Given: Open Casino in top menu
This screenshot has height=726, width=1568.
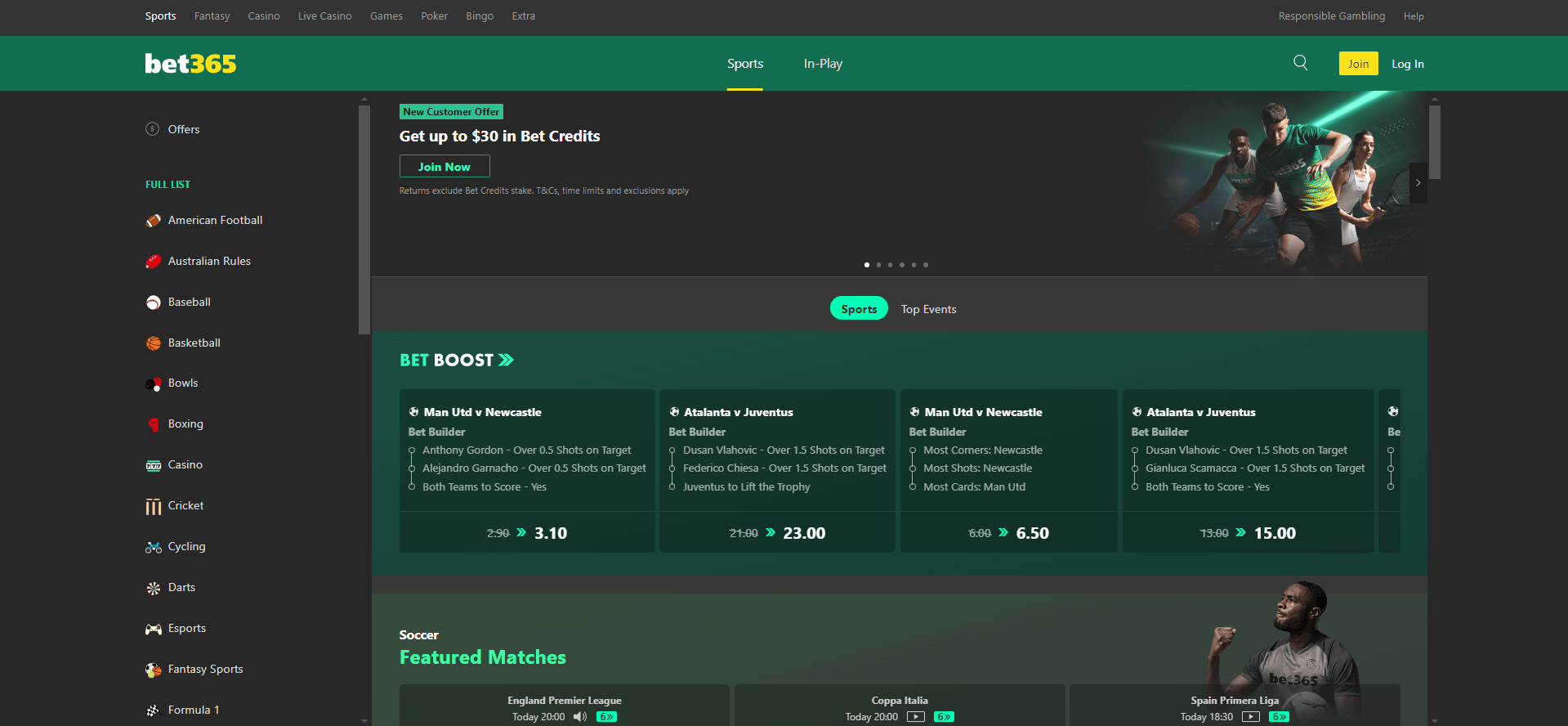Looking at the screenshot, I should pyautogui.click(x=264, y=16).
